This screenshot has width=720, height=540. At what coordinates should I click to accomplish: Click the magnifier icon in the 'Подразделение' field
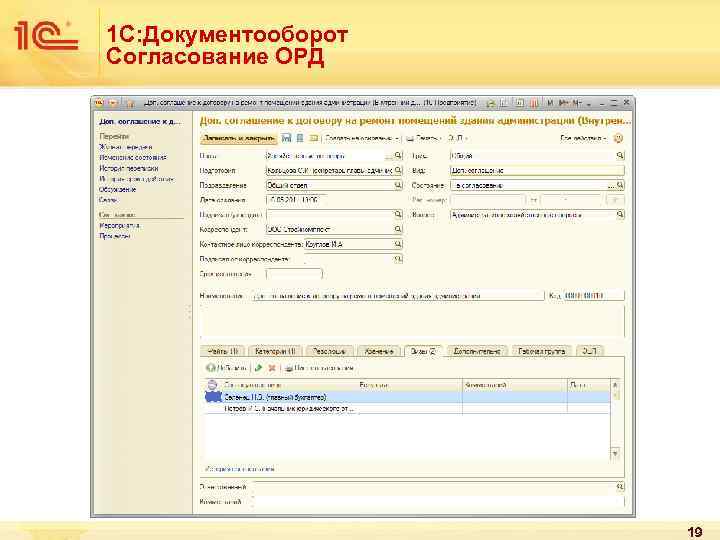click(398, 185)
